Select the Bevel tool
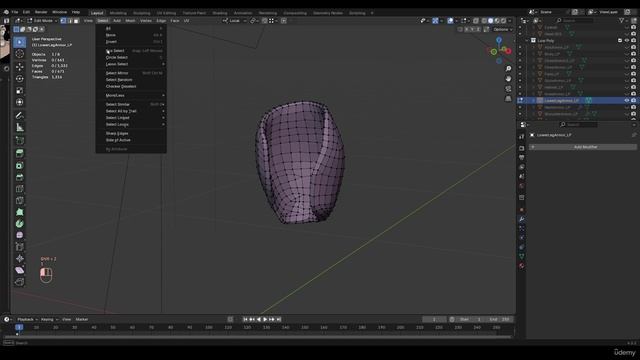 tap(20, 177)
